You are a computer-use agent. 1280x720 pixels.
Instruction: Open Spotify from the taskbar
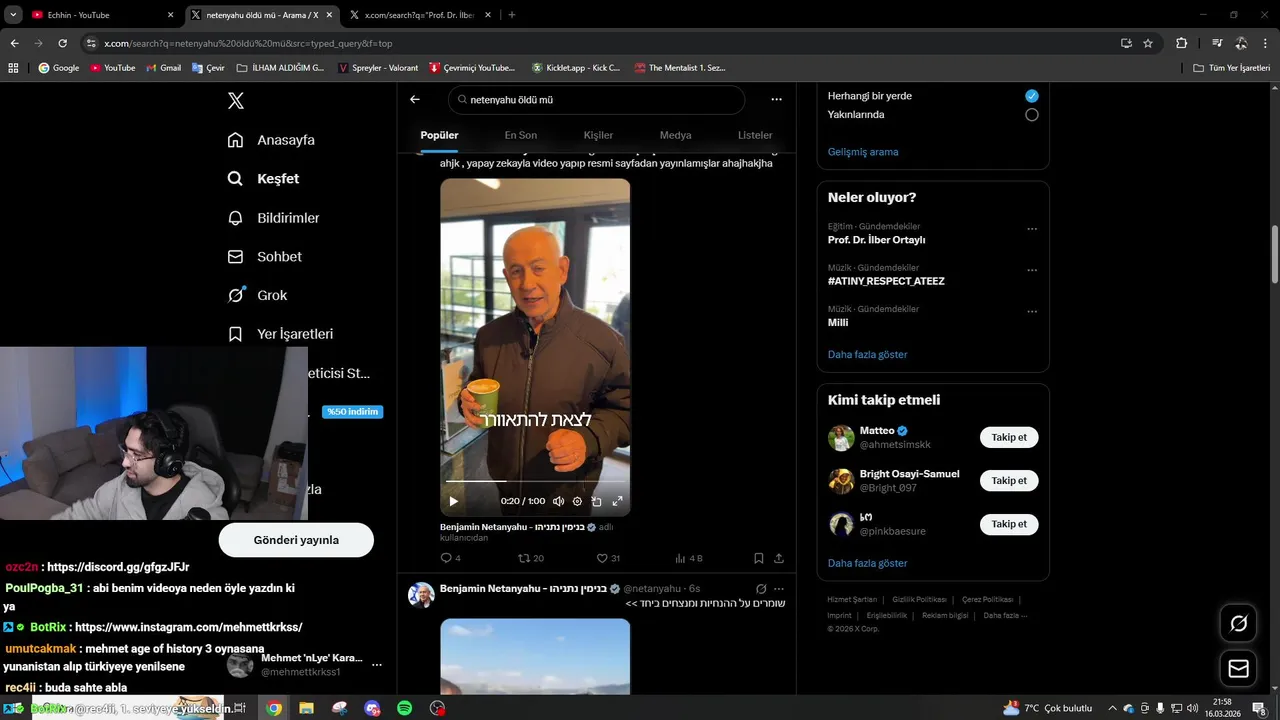pyautogui.click(x=405, y=708)
